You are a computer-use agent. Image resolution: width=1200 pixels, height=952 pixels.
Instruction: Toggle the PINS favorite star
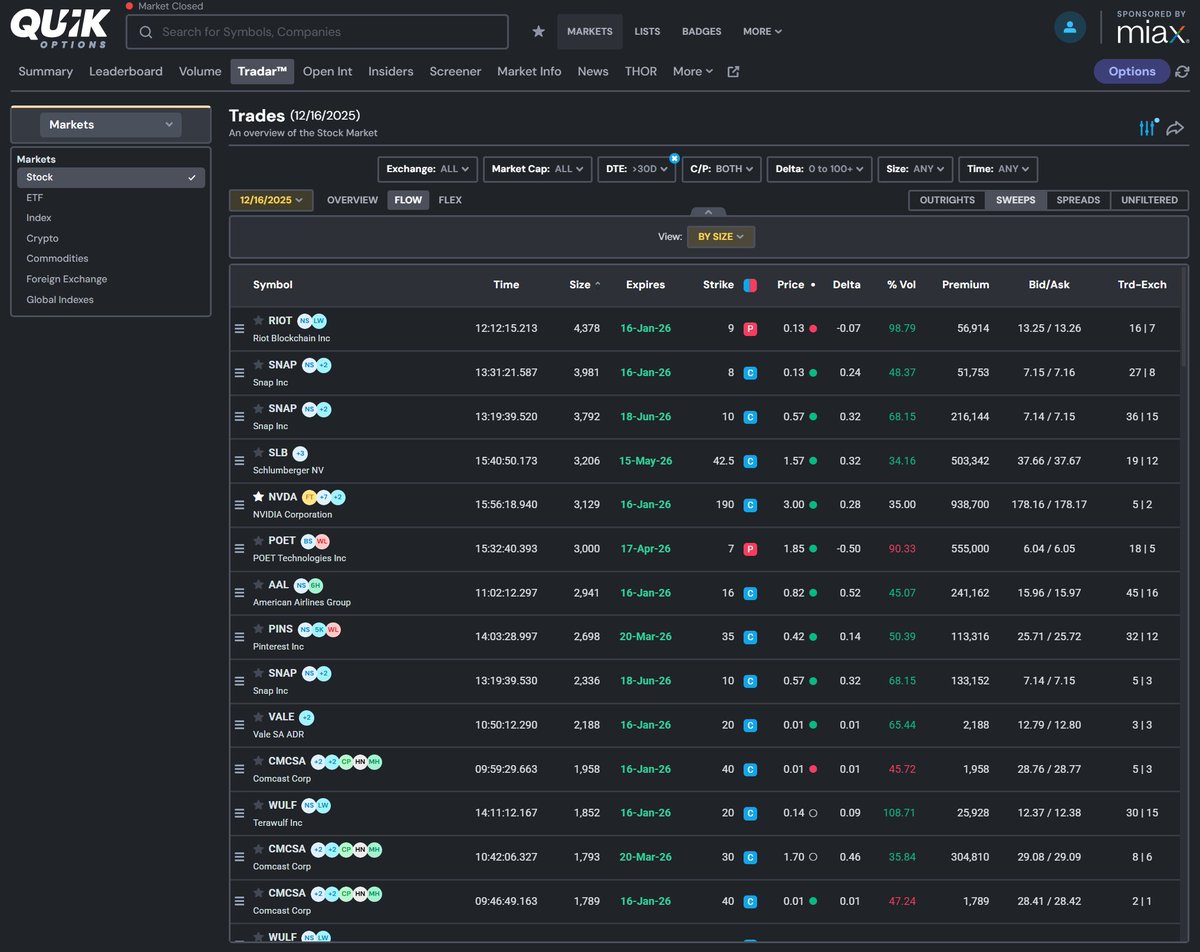click(x=259, y=629)
